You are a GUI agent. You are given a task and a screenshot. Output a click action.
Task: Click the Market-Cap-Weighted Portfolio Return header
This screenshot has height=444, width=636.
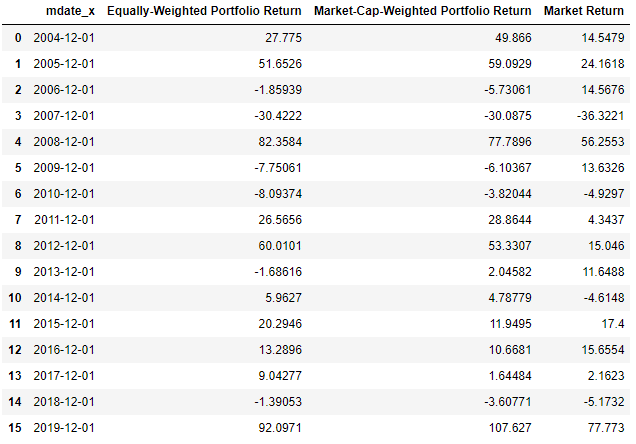[422, 12]
